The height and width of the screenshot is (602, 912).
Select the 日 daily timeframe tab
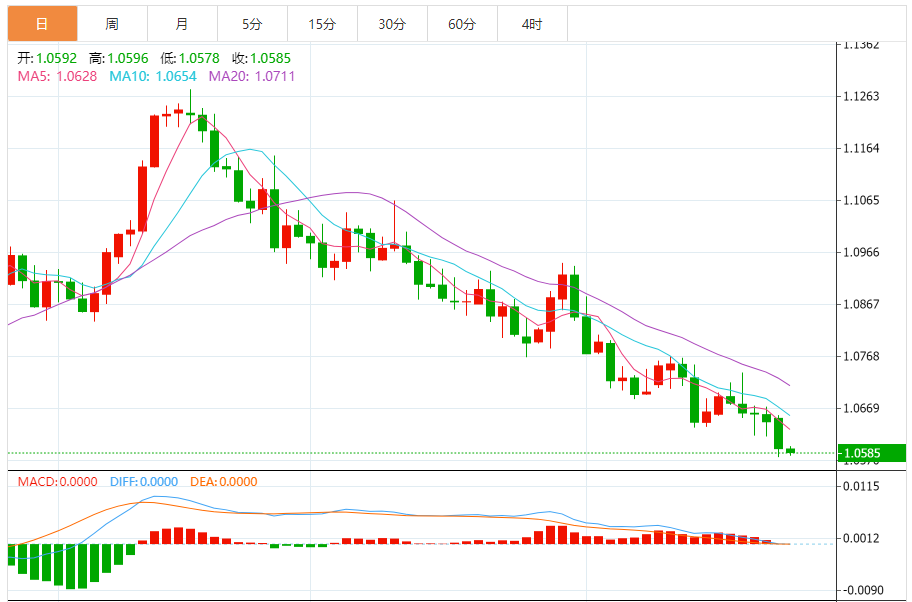click(42, 24)
